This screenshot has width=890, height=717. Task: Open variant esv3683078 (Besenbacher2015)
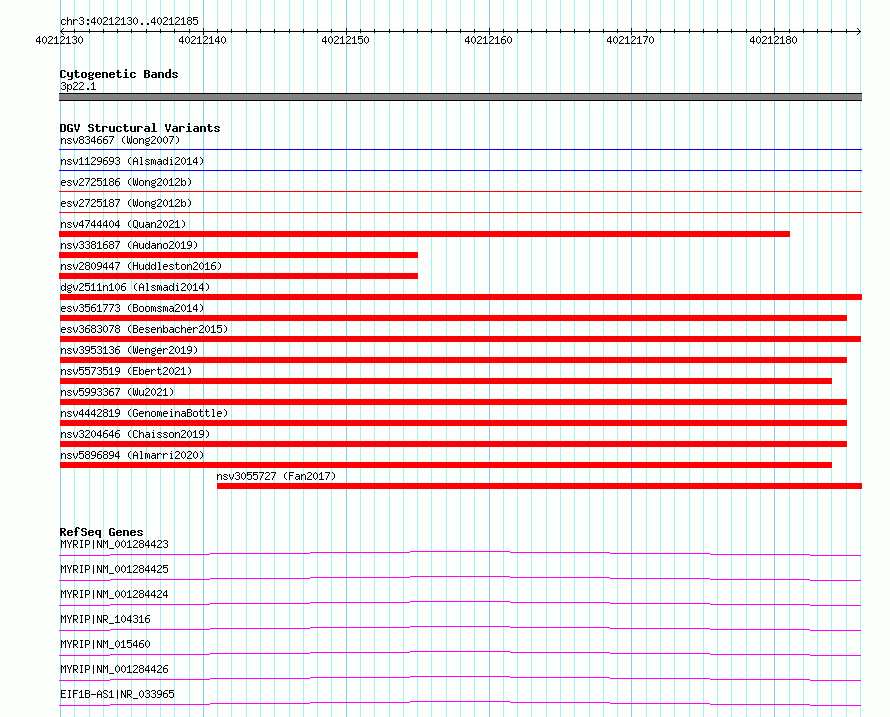[x=144, y=329]
